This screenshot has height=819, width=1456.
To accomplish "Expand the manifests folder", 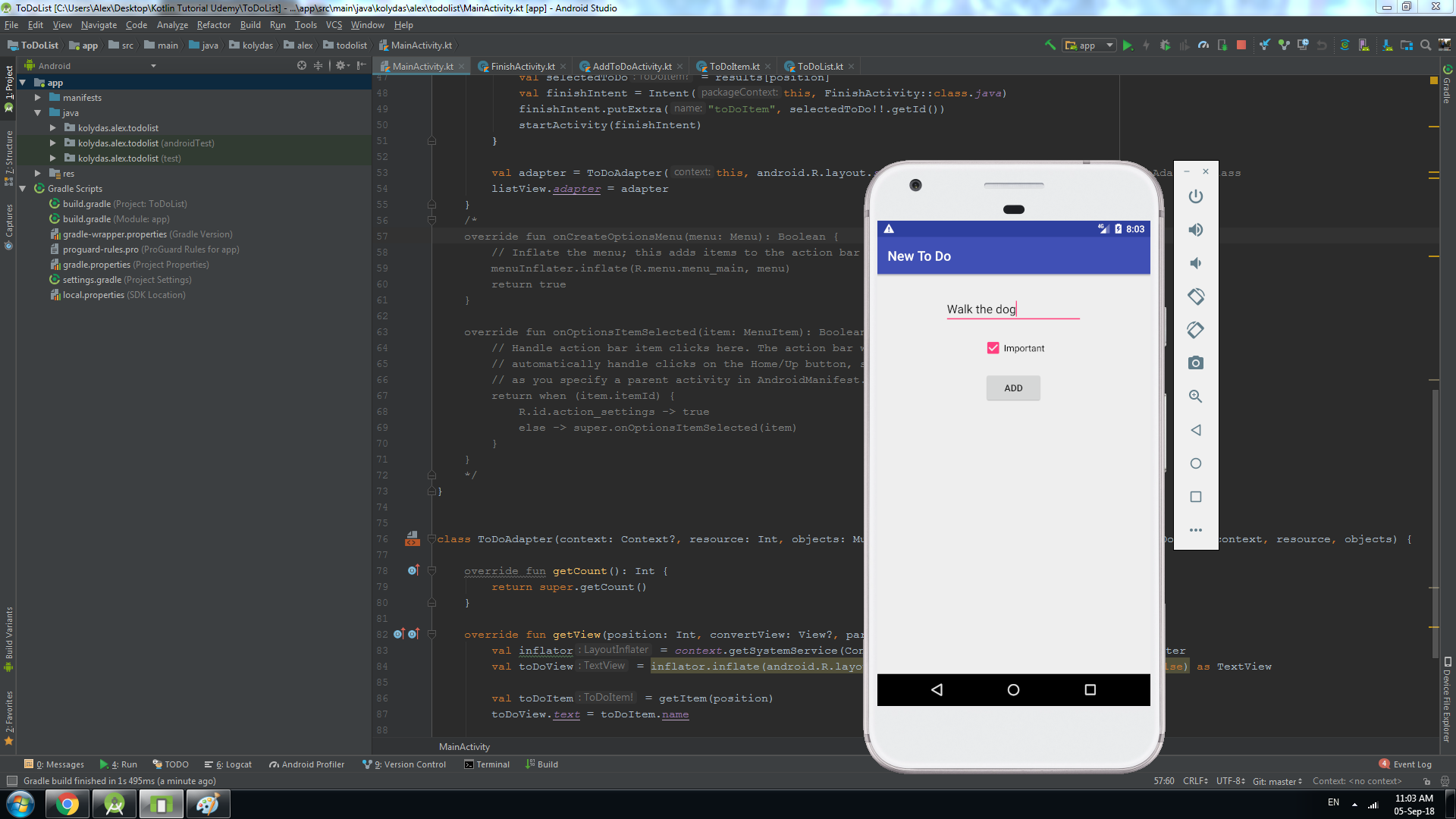I will coord(38,98).
